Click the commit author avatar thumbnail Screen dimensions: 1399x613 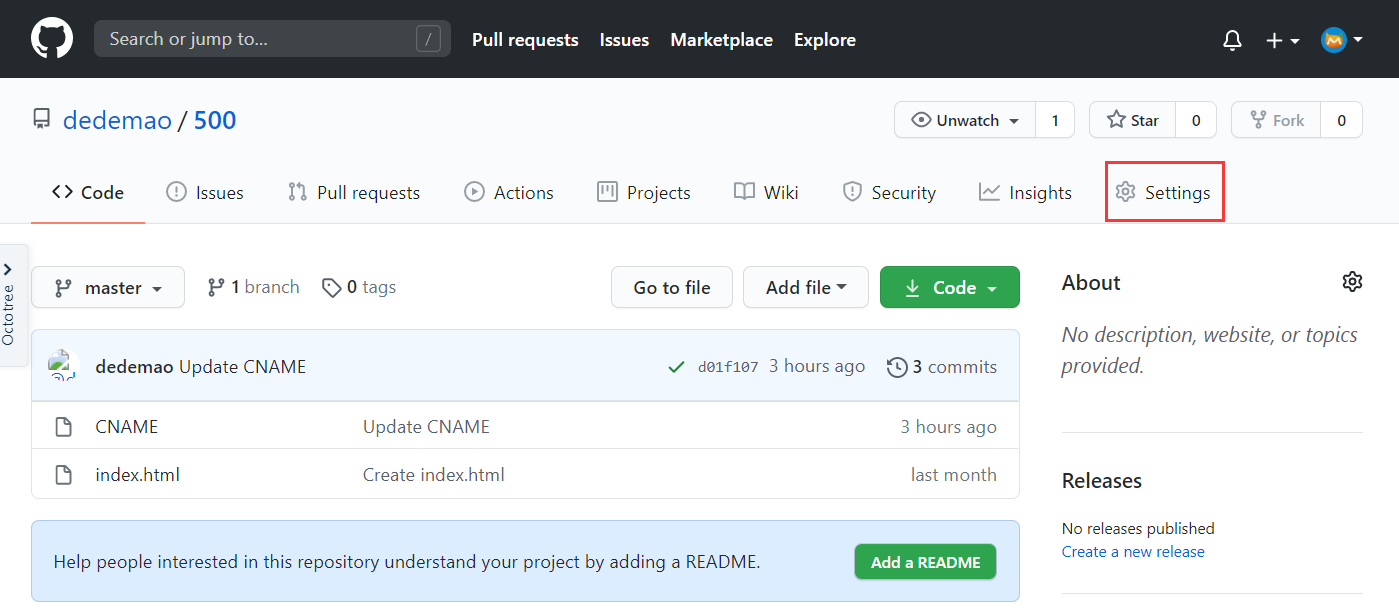pos(64,366)
